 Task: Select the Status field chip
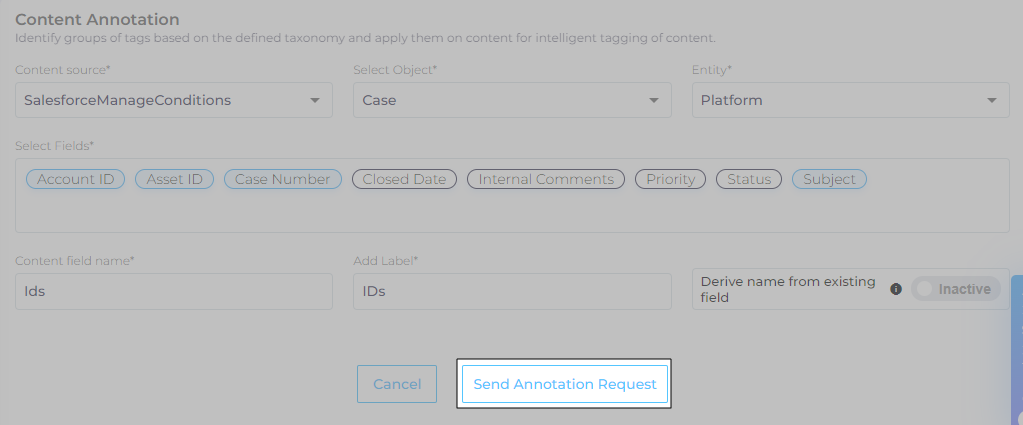(749, 179)
